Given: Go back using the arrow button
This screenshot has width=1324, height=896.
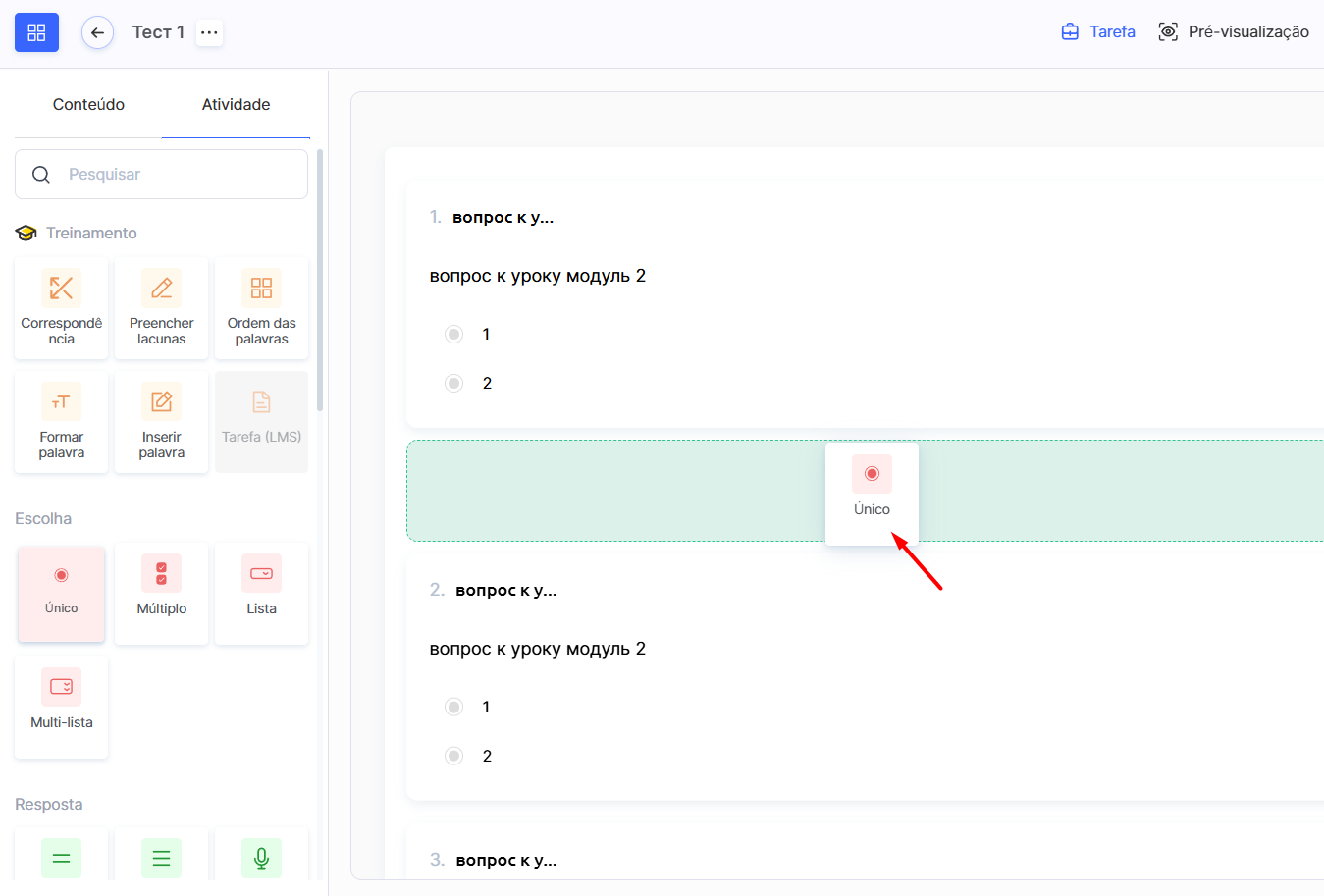Looking at the screenshot, I should 97,32.
